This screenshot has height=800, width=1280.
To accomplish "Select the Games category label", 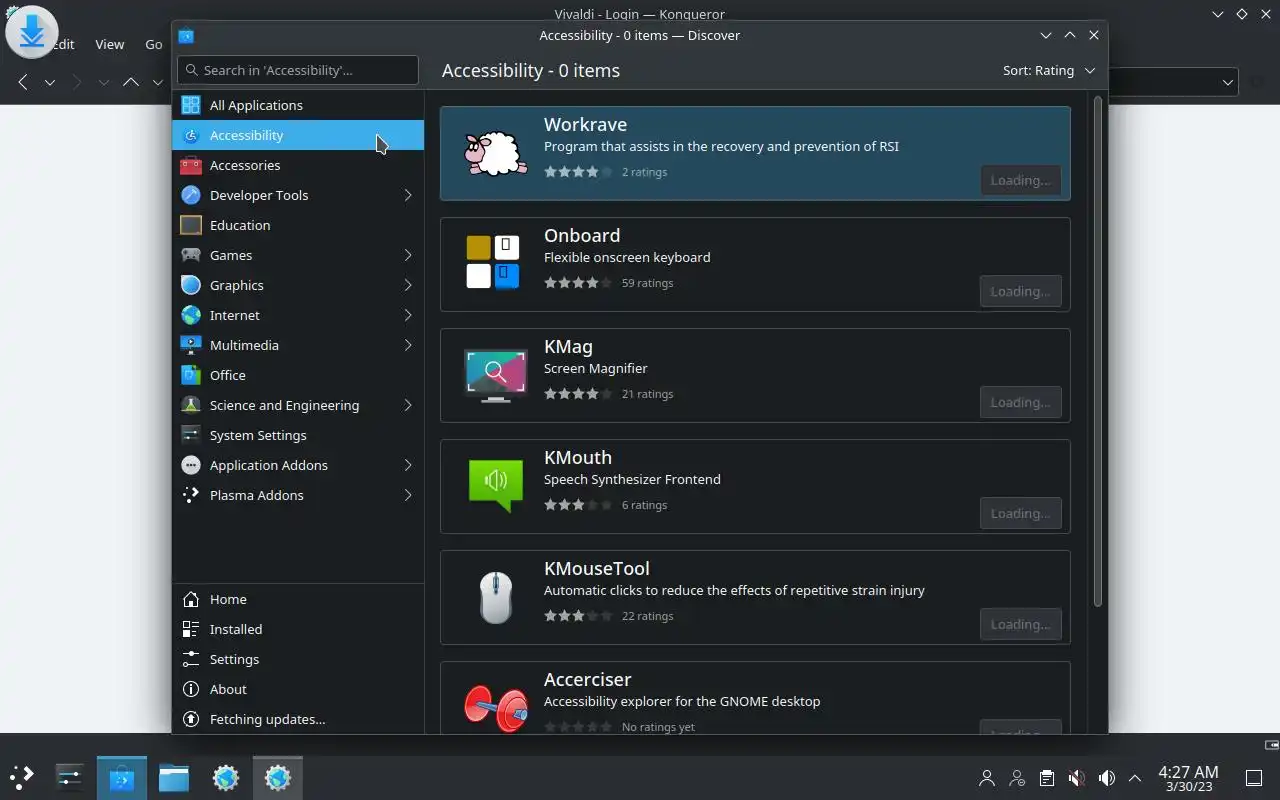I will (x=231, y=255).
